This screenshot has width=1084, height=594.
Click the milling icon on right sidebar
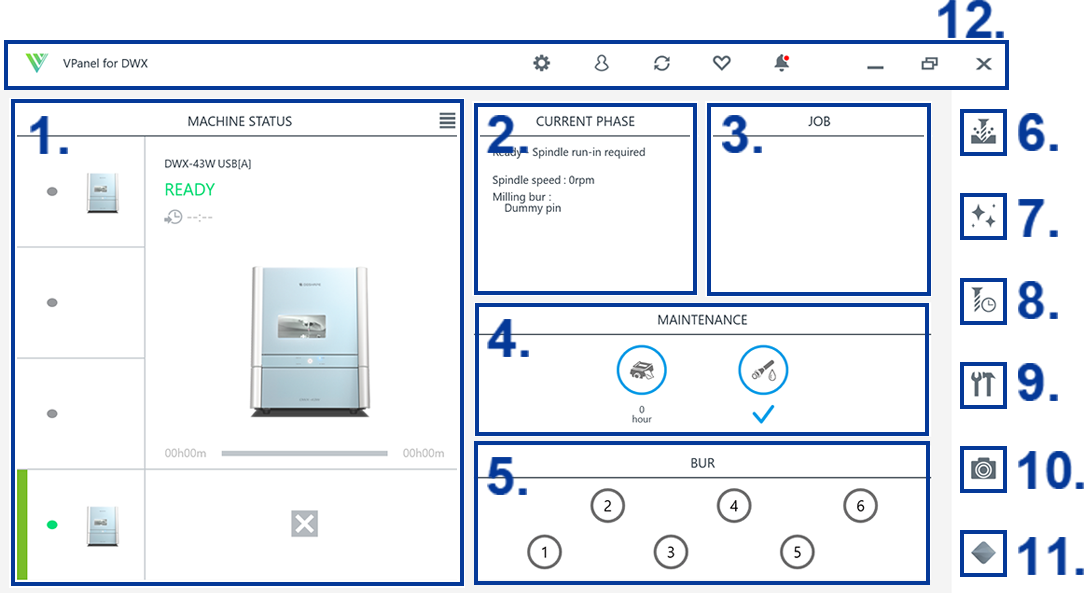983,133
